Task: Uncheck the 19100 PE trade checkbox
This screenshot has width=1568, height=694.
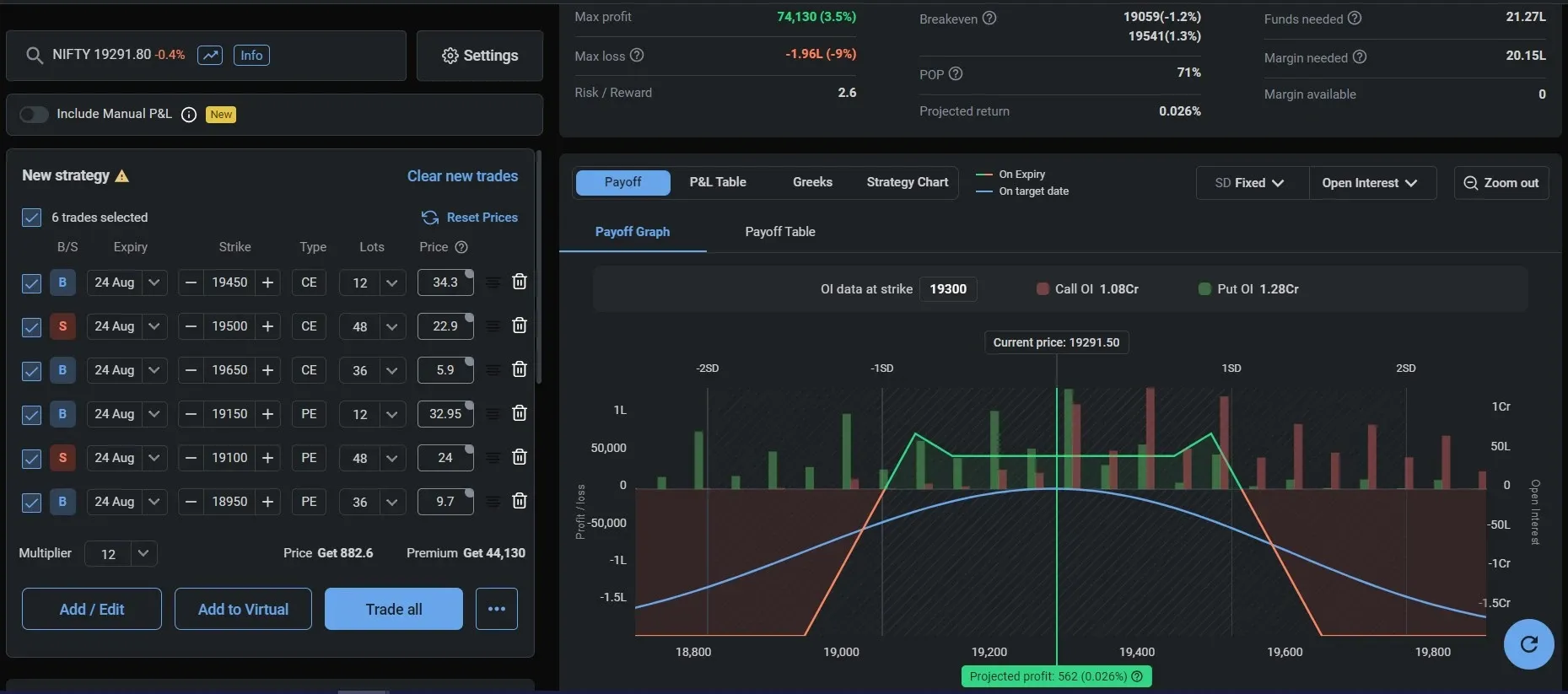Action: [31, 459]
